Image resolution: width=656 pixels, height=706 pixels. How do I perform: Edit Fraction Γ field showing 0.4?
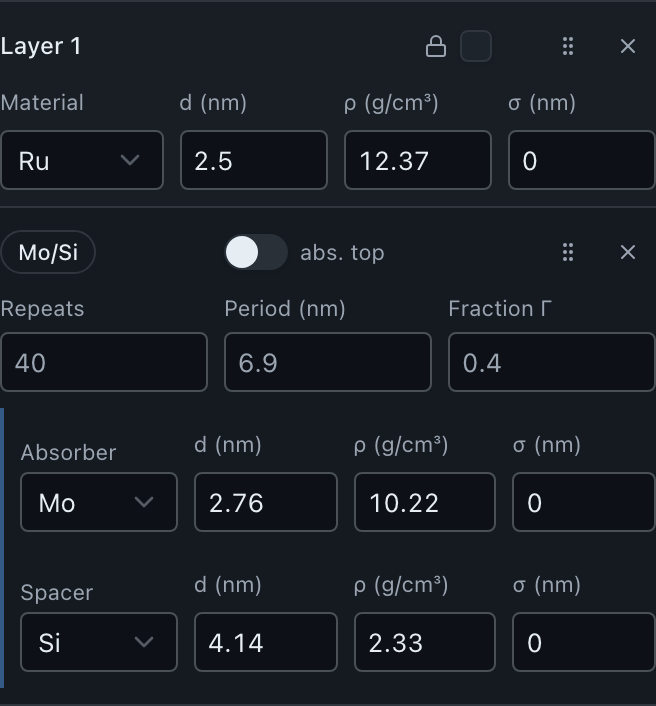click(552, 362)
